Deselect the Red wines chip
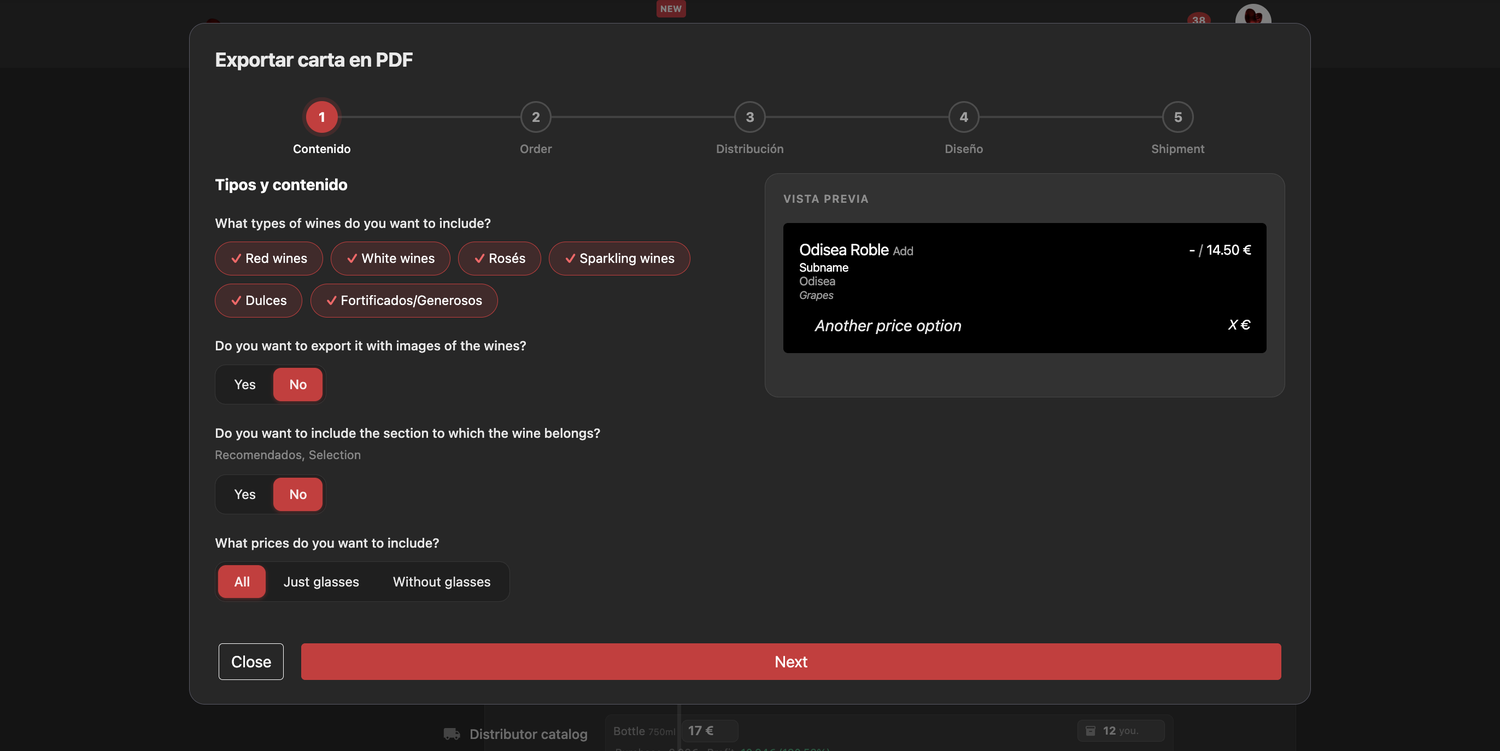Viewport: 1500px width, 751px height. click(269, 258)
